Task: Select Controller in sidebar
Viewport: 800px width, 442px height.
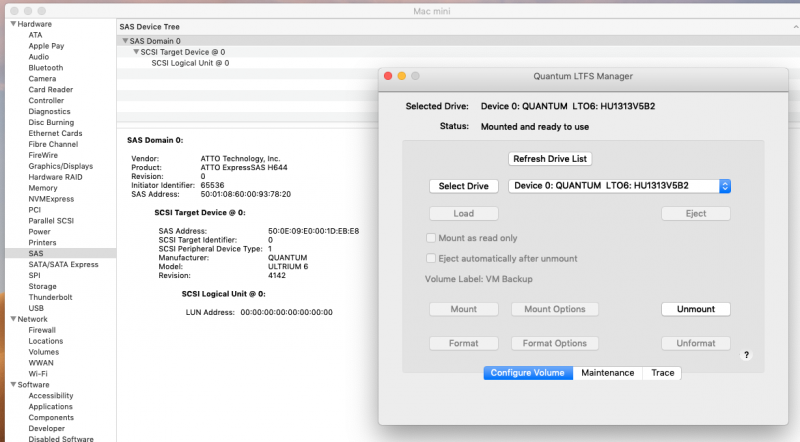Action: coord(46,101)
